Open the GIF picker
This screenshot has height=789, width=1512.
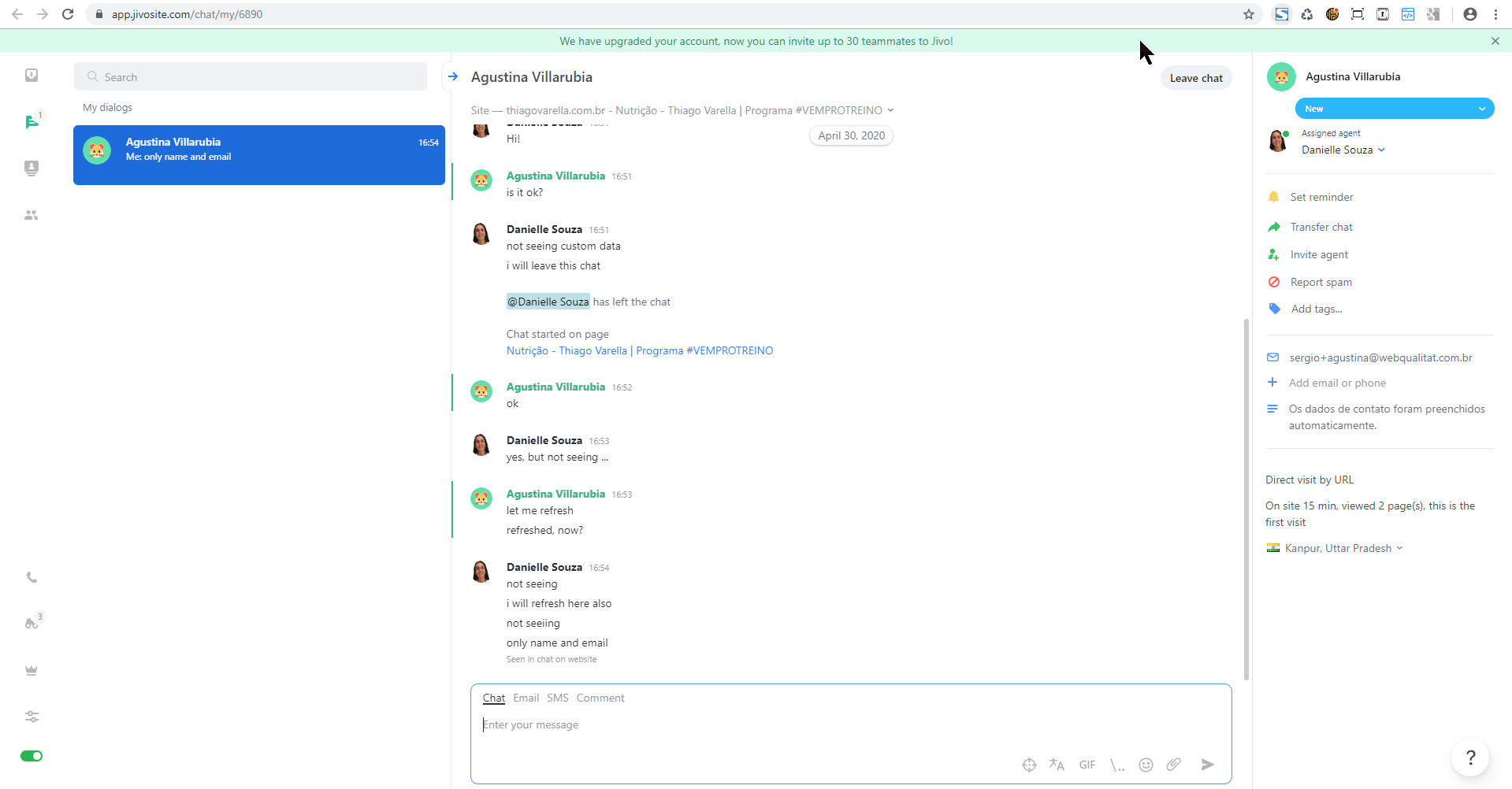click(1087, 765)
